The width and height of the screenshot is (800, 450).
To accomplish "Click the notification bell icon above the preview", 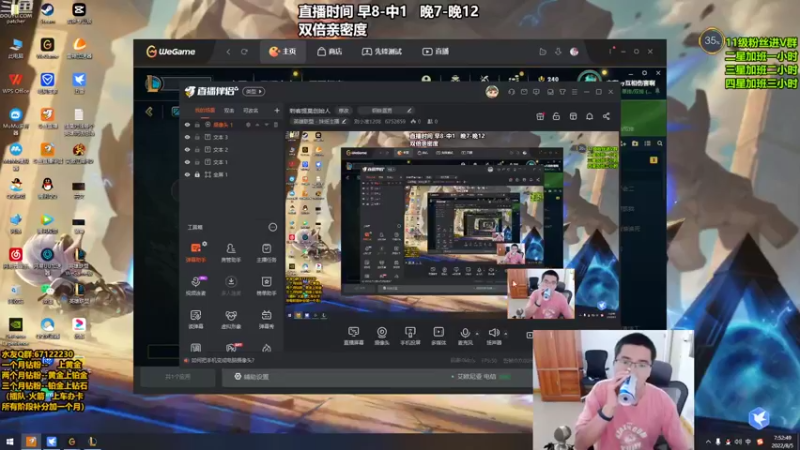I will (x=589, y=116).
